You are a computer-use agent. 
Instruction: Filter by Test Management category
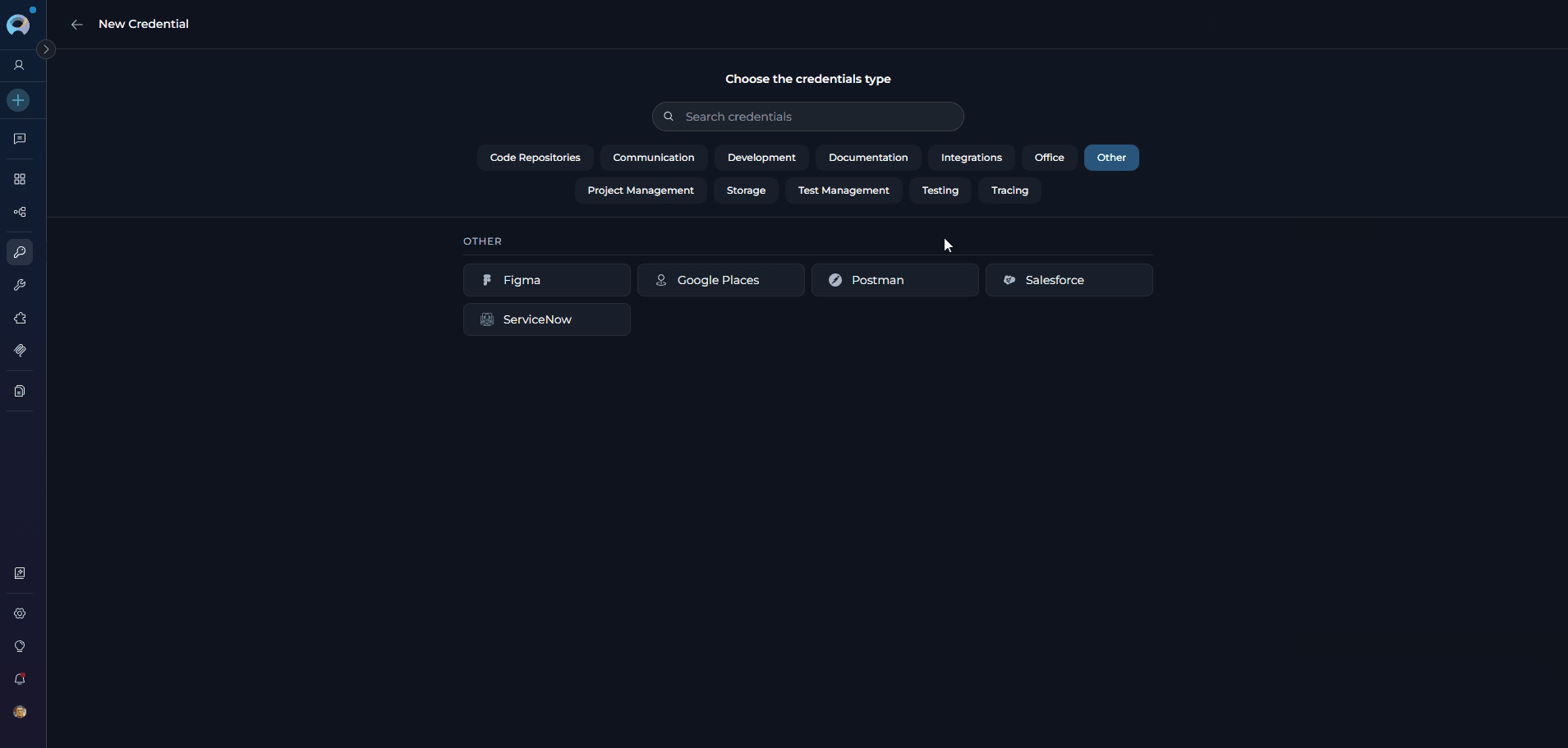click(x=844, y=190)
